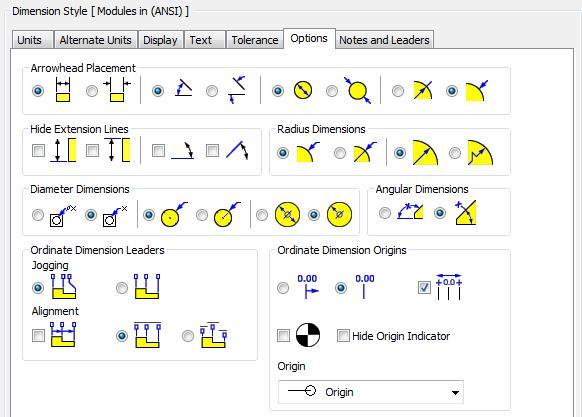Click the black-and-white origin indicator symbol
This screenshot has width=582, height=417.
point(308,335)
